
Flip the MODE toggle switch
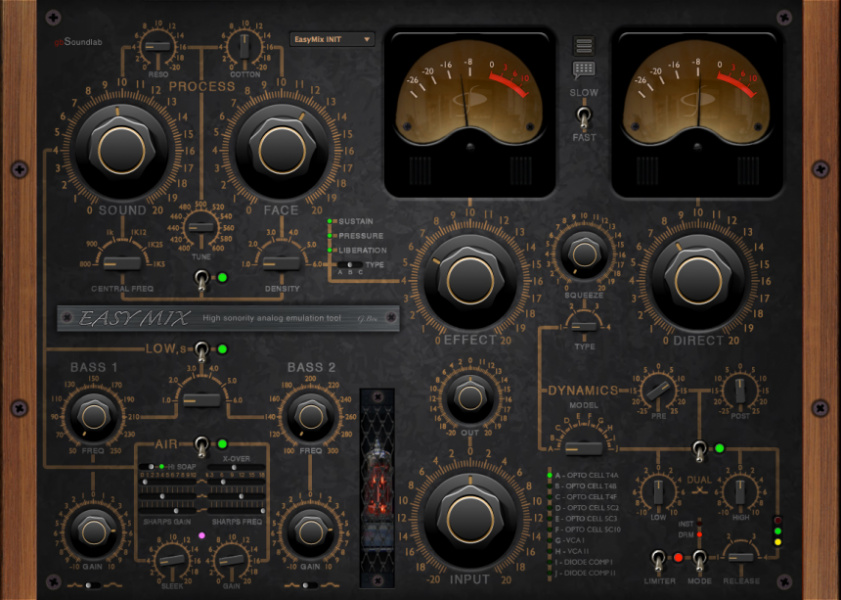[699, 560]
